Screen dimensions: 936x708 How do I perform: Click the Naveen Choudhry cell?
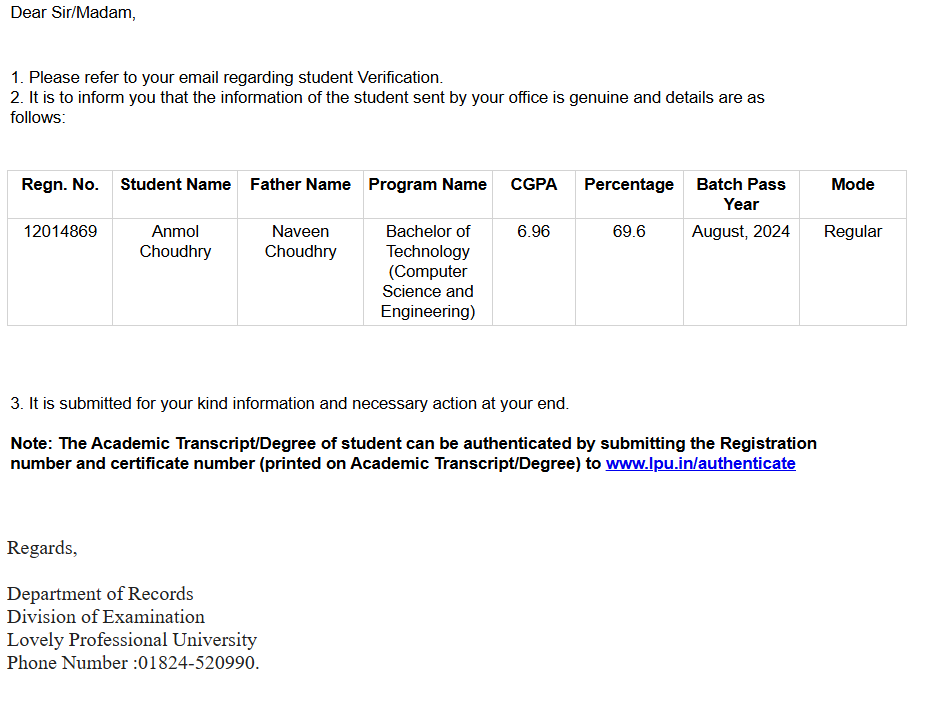click(300, 242)
